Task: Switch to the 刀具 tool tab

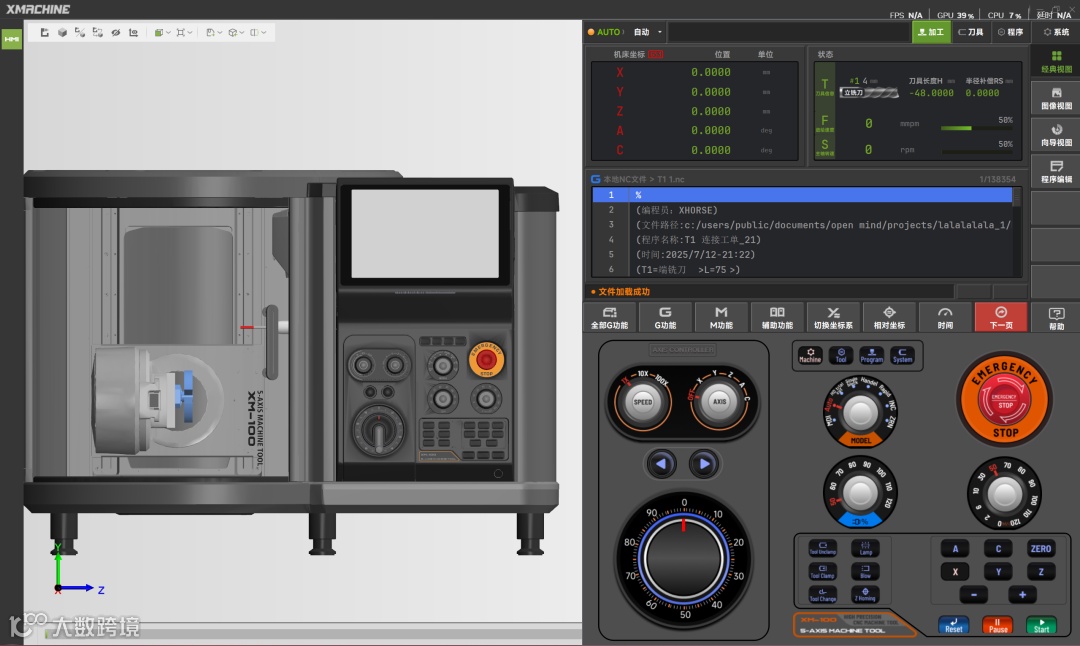Action: pyautogui.click(x=971, y=32)
